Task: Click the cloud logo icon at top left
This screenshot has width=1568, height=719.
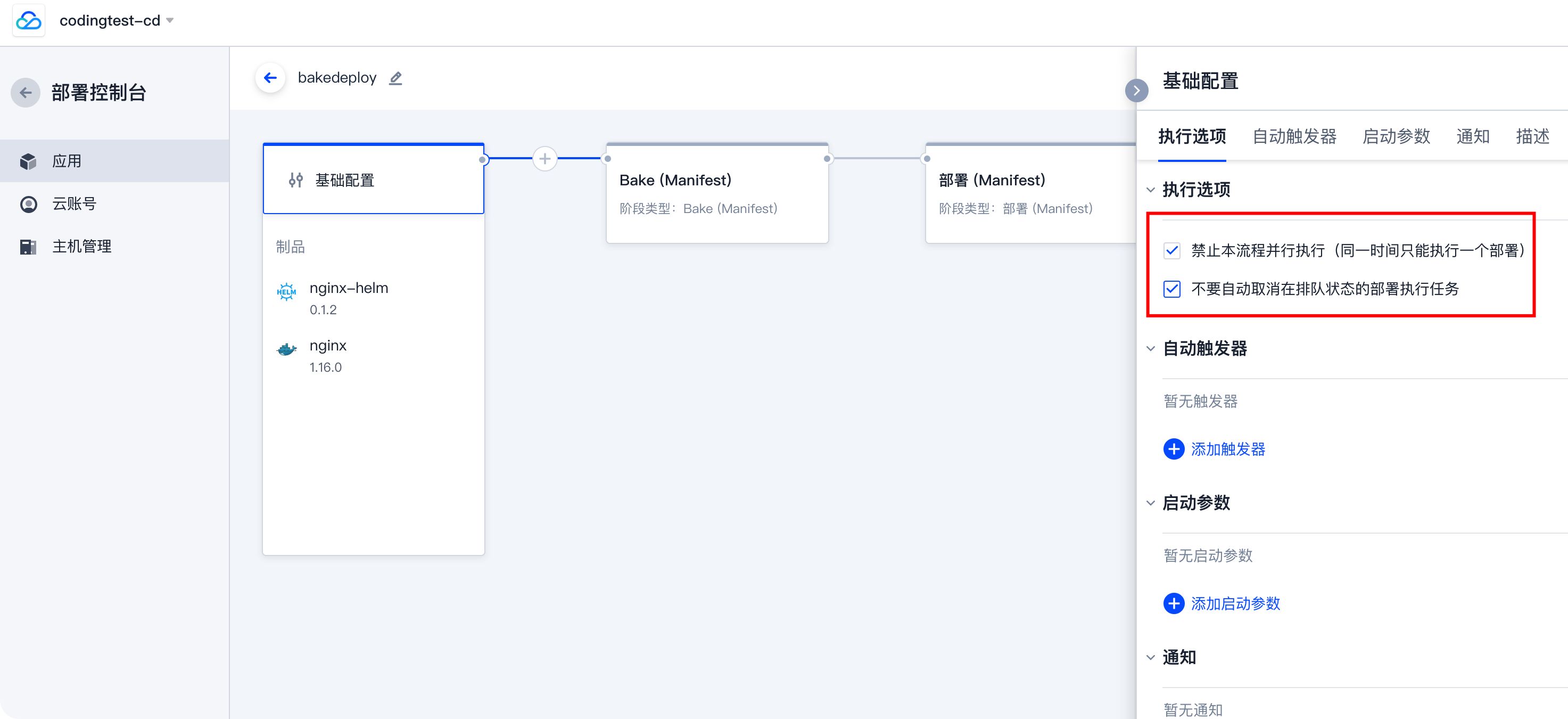Action: coord(28,21)
